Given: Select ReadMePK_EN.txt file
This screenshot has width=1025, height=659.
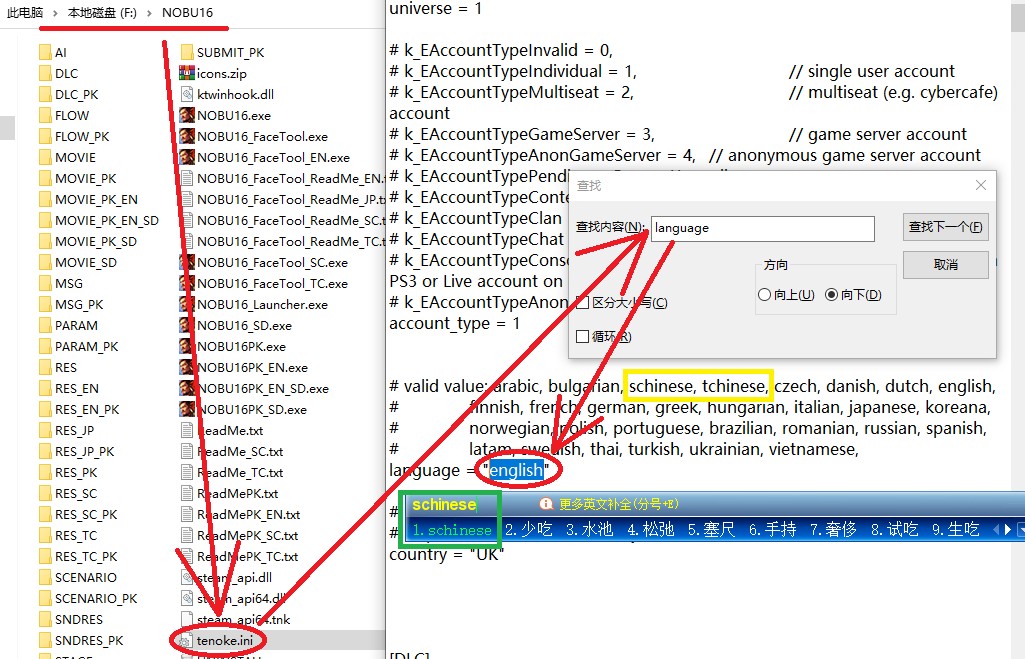Looking at the screenshot, I should (x=241, y=514).
